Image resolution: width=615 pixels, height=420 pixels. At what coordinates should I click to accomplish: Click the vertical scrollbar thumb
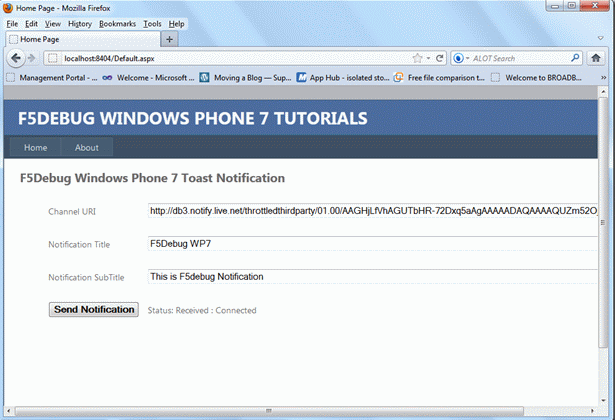click(x=603, y=223)
